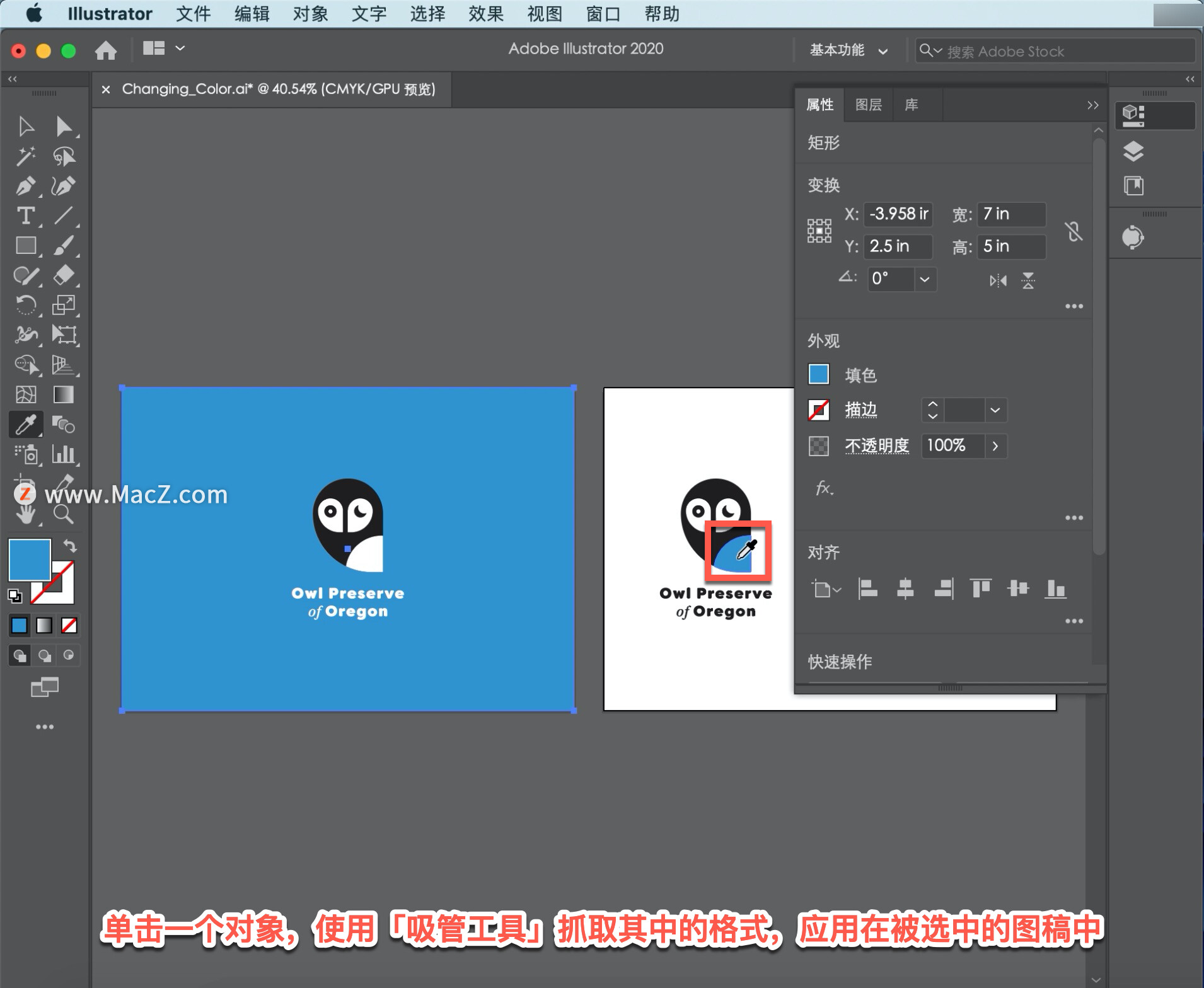Image resolution: width=1204 pixels, height=988 pixels.
Task: Select the Rotate tool
Action: [26, 305]
